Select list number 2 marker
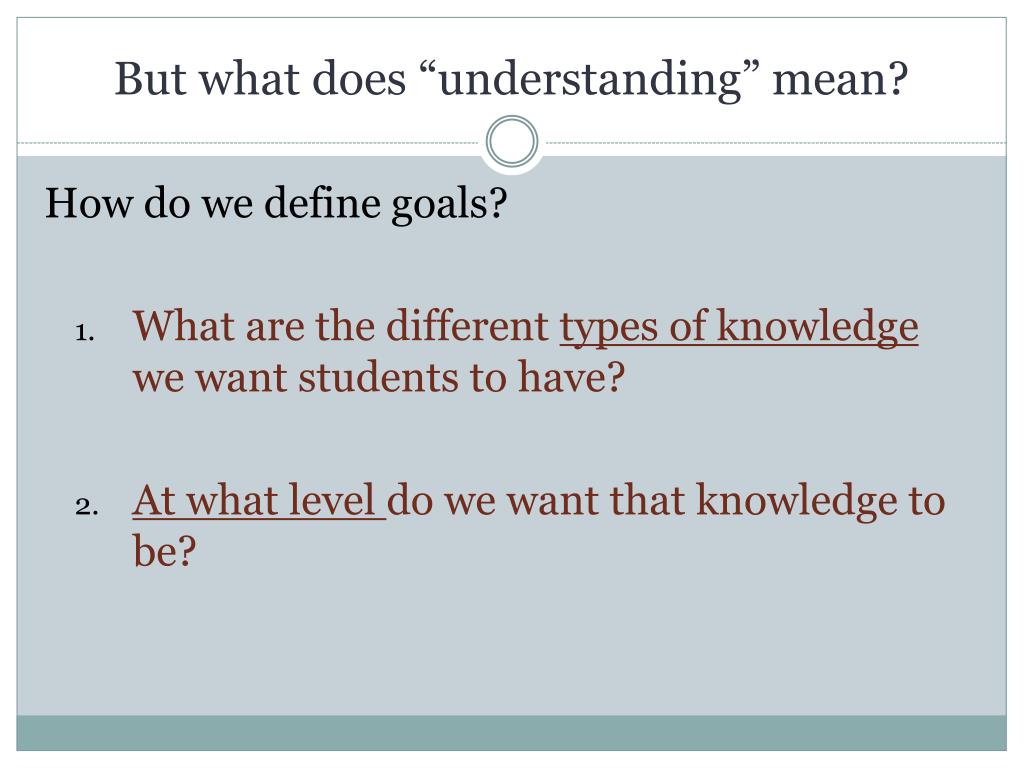Image resolution: width=1024 pixels, height=768 pixels. tap(86, 506)
